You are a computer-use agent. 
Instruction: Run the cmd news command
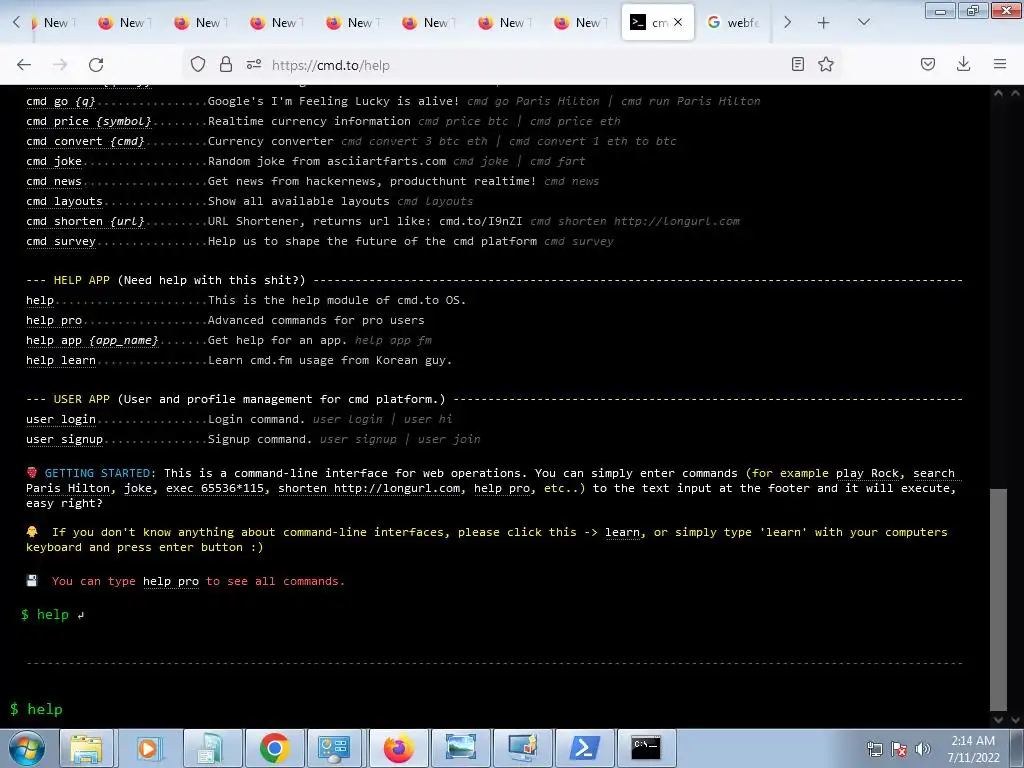coord(54,182)
